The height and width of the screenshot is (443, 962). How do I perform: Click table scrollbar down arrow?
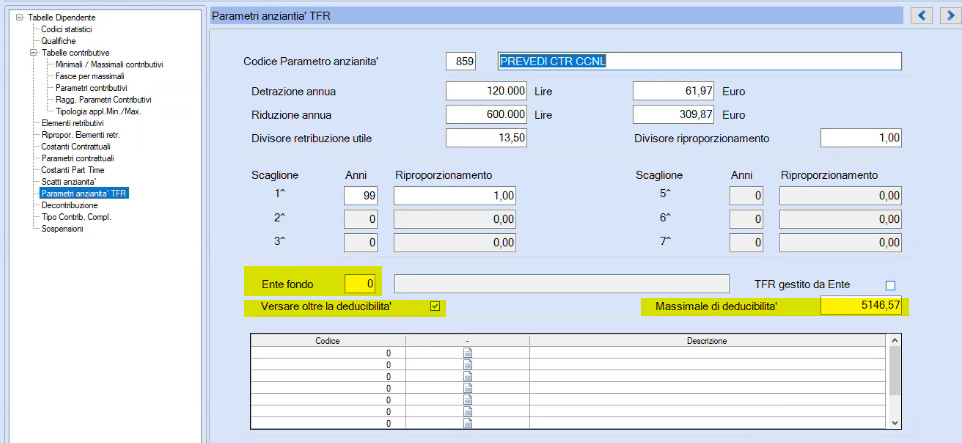[x=893, y=423]
